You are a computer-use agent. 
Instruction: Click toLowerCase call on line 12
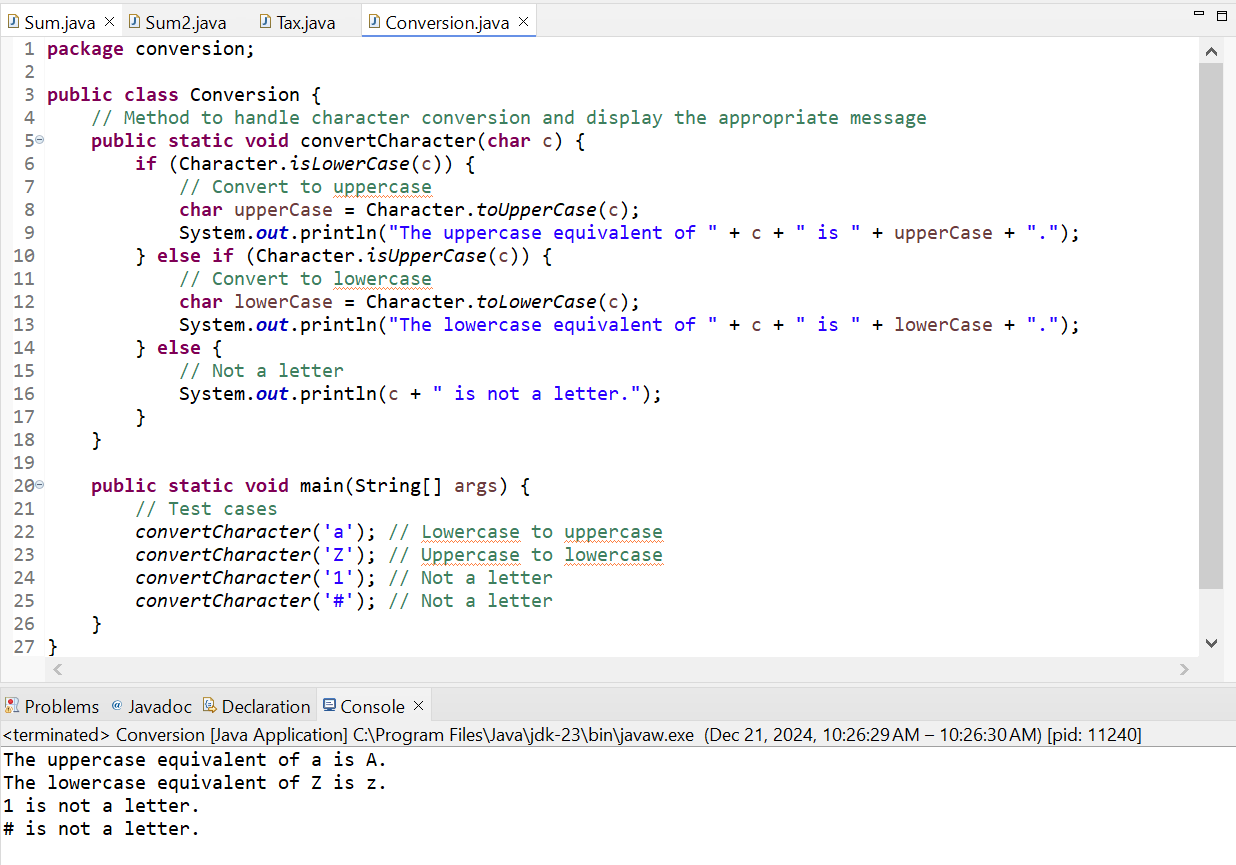click(536, 302)
